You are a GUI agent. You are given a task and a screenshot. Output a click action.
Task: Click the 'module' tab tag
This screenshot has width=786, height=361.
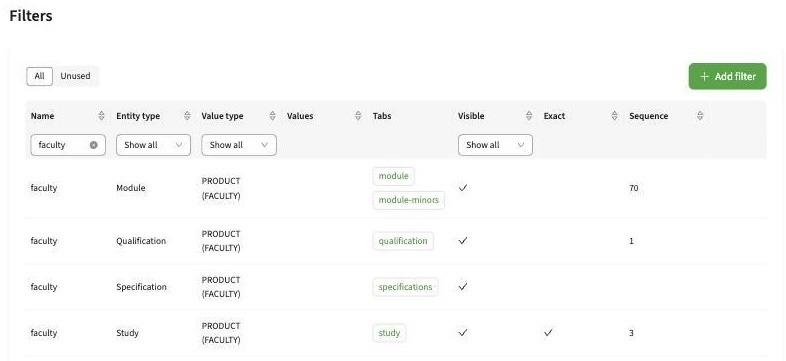[x=394, y=176]
